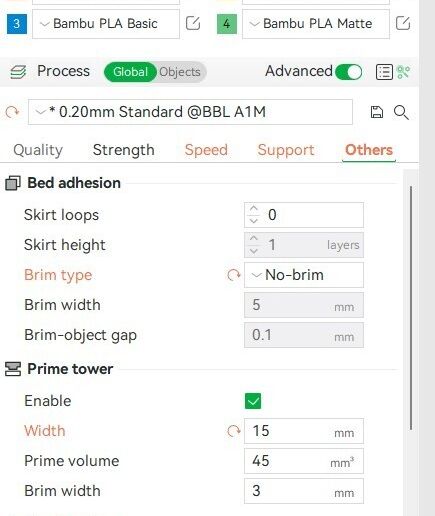Edit the Bambu PLA Matte filament preset
435x516 pixels.
point(403,23)
